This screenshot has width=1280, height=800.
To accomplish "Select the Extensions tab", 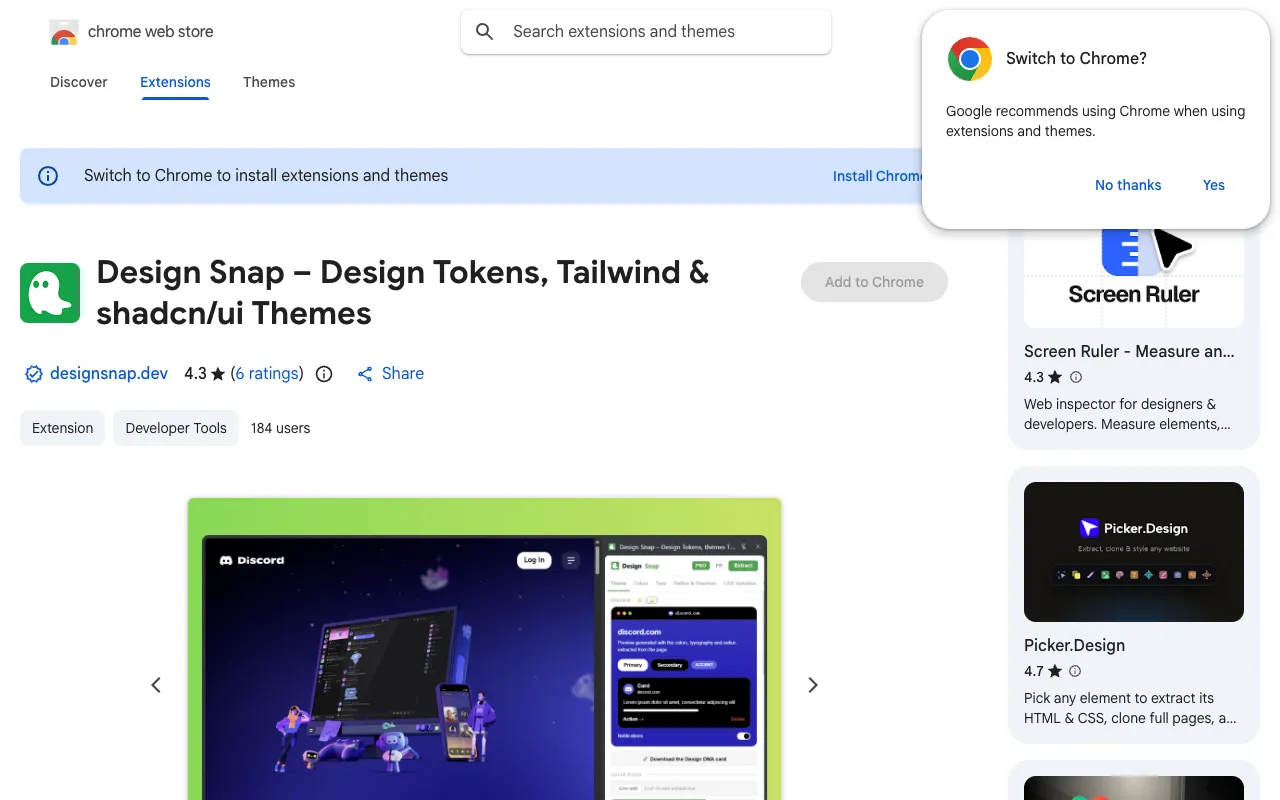I will [175, 82].
